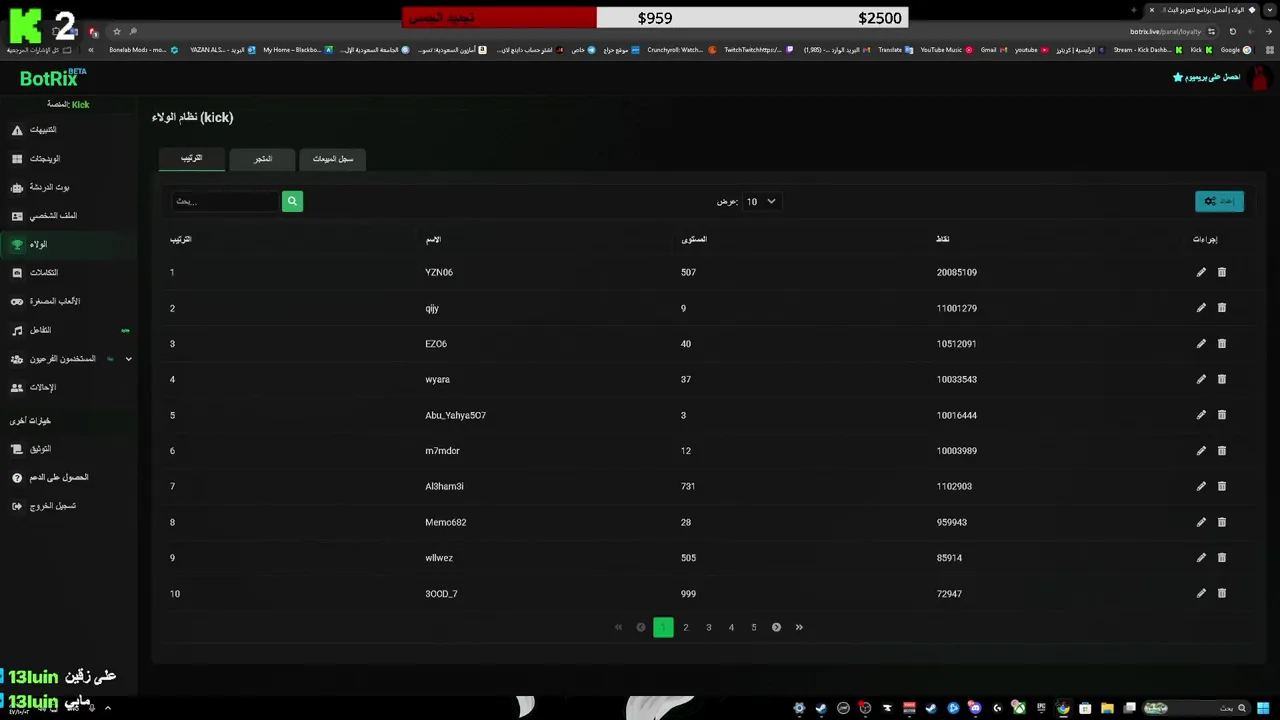The width and height of the screenshot is (1280, 720).
Task: Click the browser address bar botrix.live
Action: point(1166,32)
